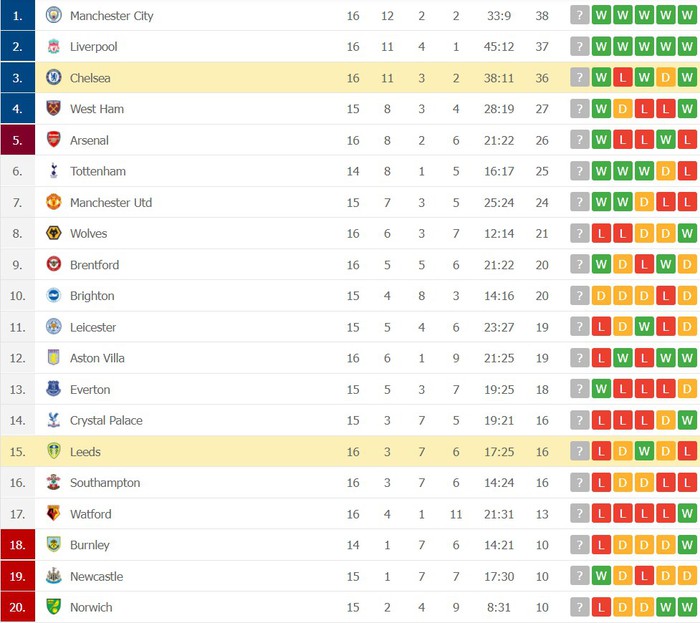Click the Chelsea club crest icon
The width and height of the screenshot is (700, 623).
point(54,78)
